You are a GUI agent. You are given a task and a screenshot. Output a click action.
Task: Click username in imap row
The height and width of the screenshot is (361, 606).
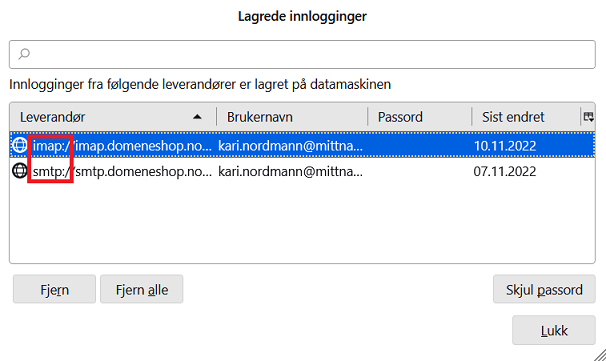tap(290, 146)
